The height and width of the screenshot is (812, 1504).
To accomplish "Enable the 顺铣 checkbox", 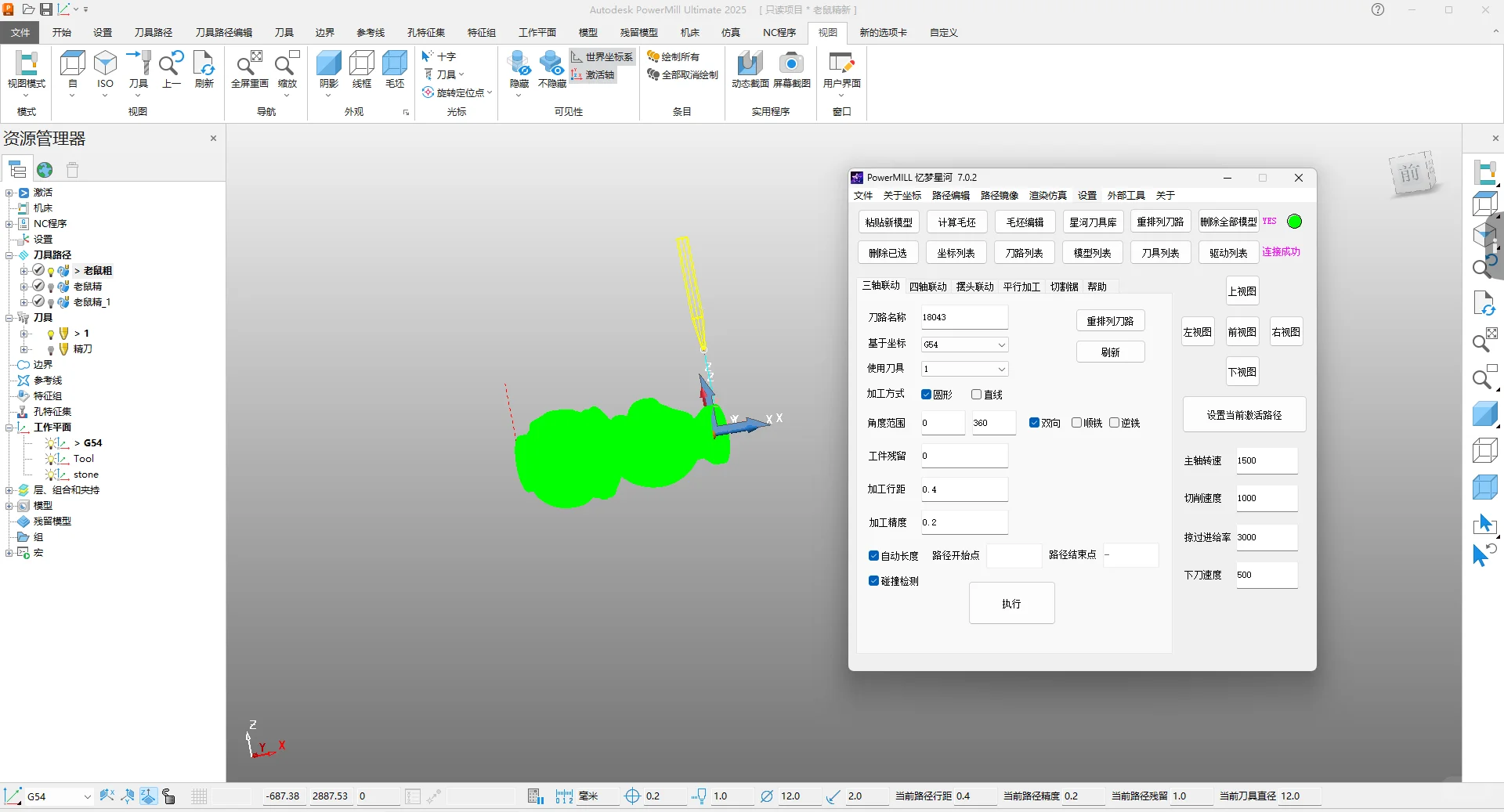I will click(x=1076, y=423).
